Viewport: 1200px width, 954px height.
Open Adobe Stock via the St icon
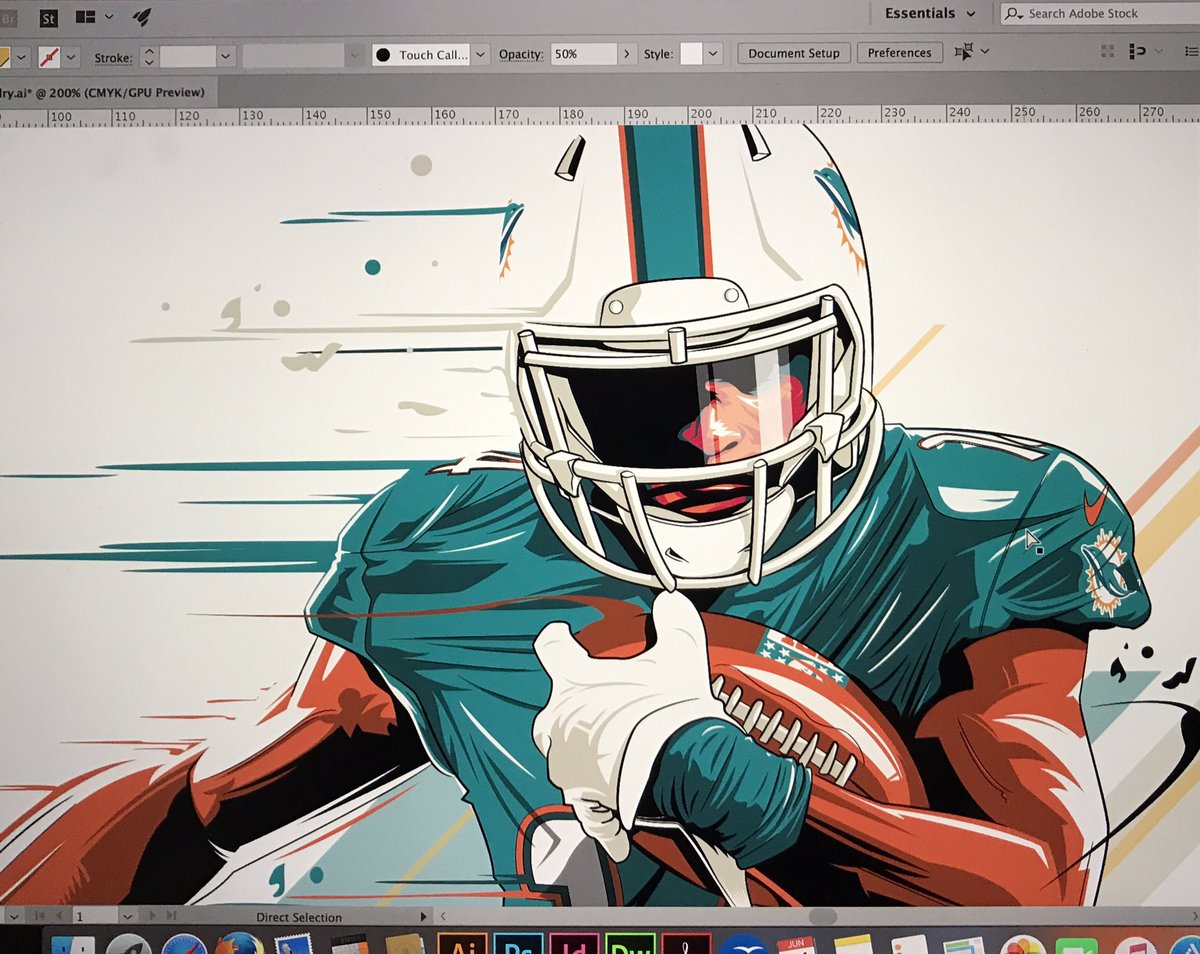click(48, 17)
